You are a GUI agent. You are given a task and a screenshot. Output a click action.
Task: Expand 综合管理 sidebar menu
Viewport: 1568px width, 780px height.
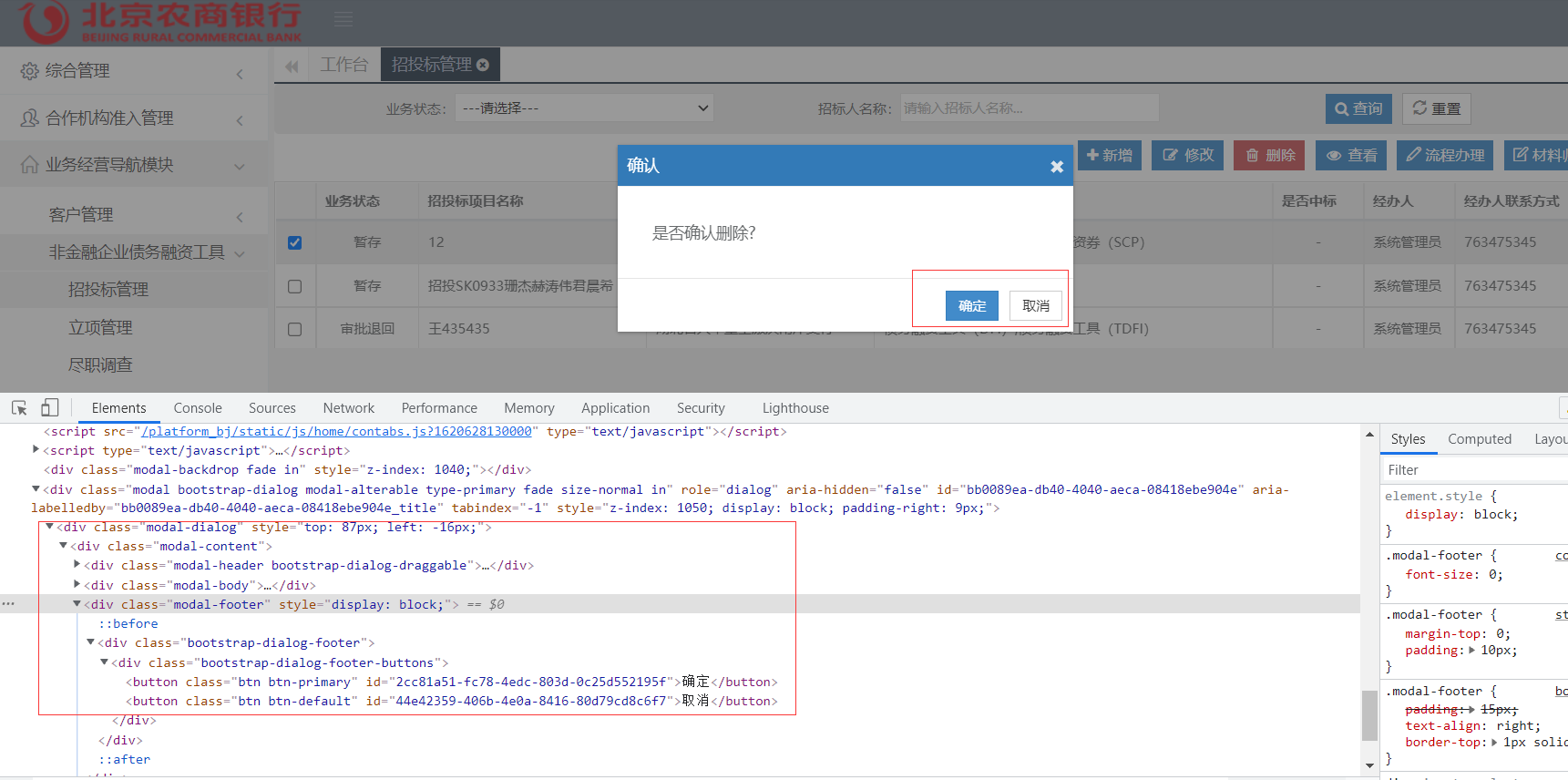tap(135, 71)
